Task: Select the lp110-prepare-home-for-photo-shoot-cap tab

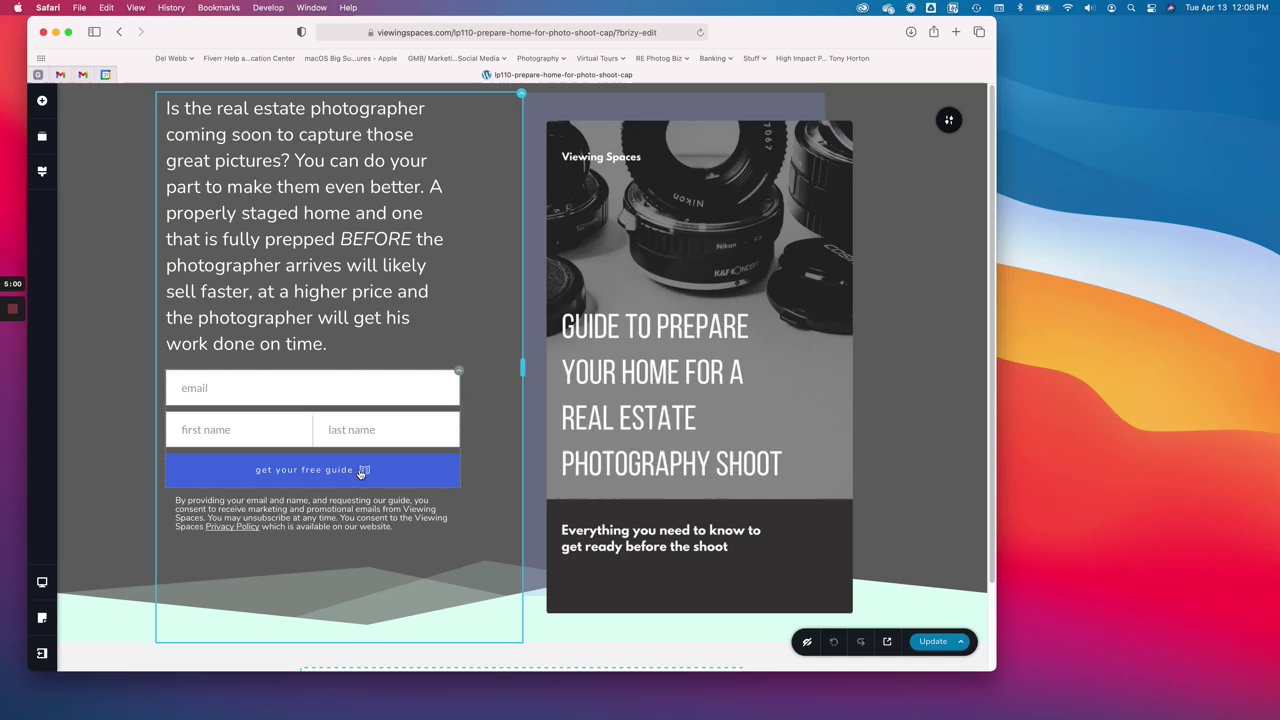Action: pos(556,75)
